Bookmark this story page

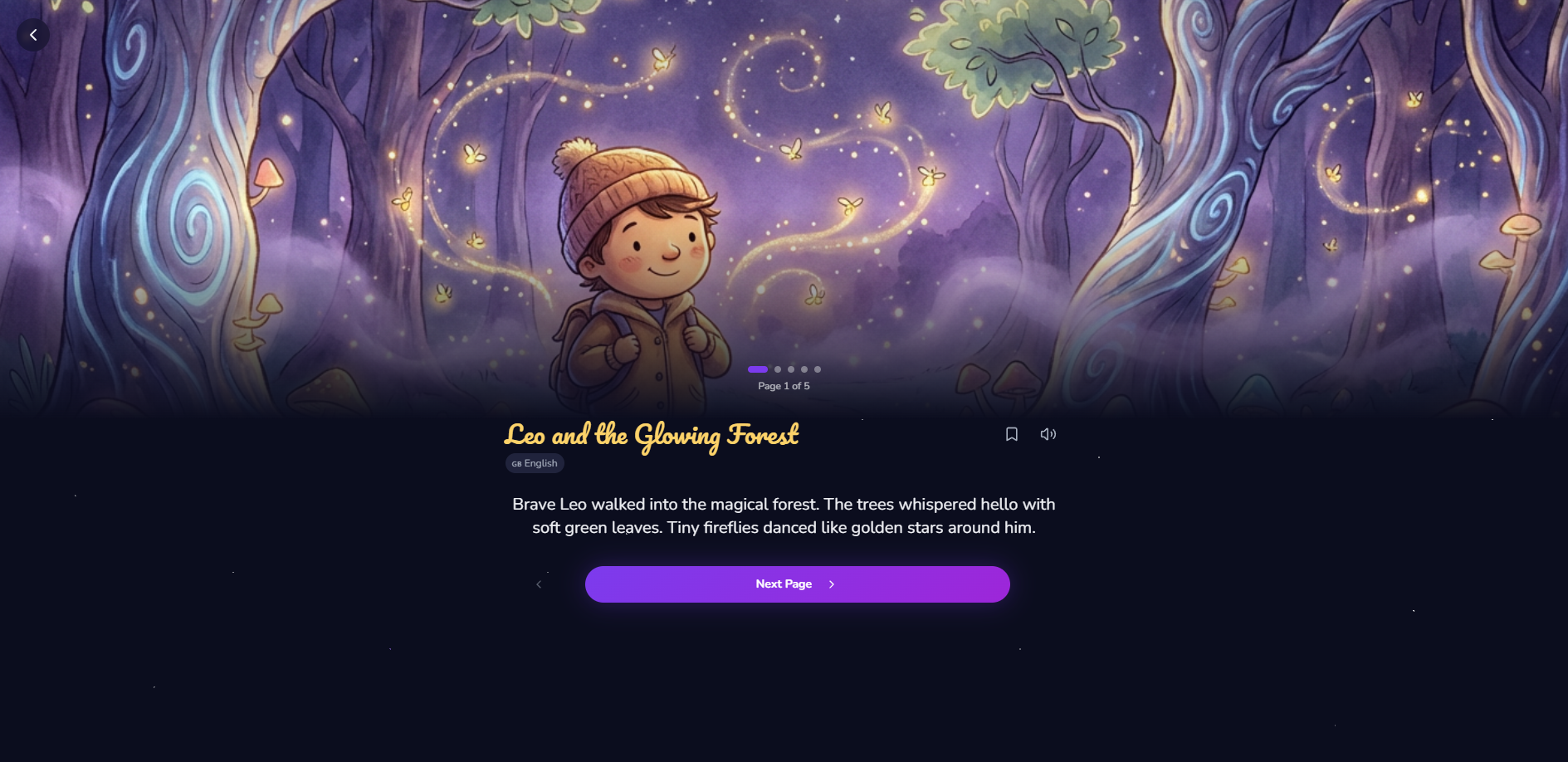[x=1012, y=434]
